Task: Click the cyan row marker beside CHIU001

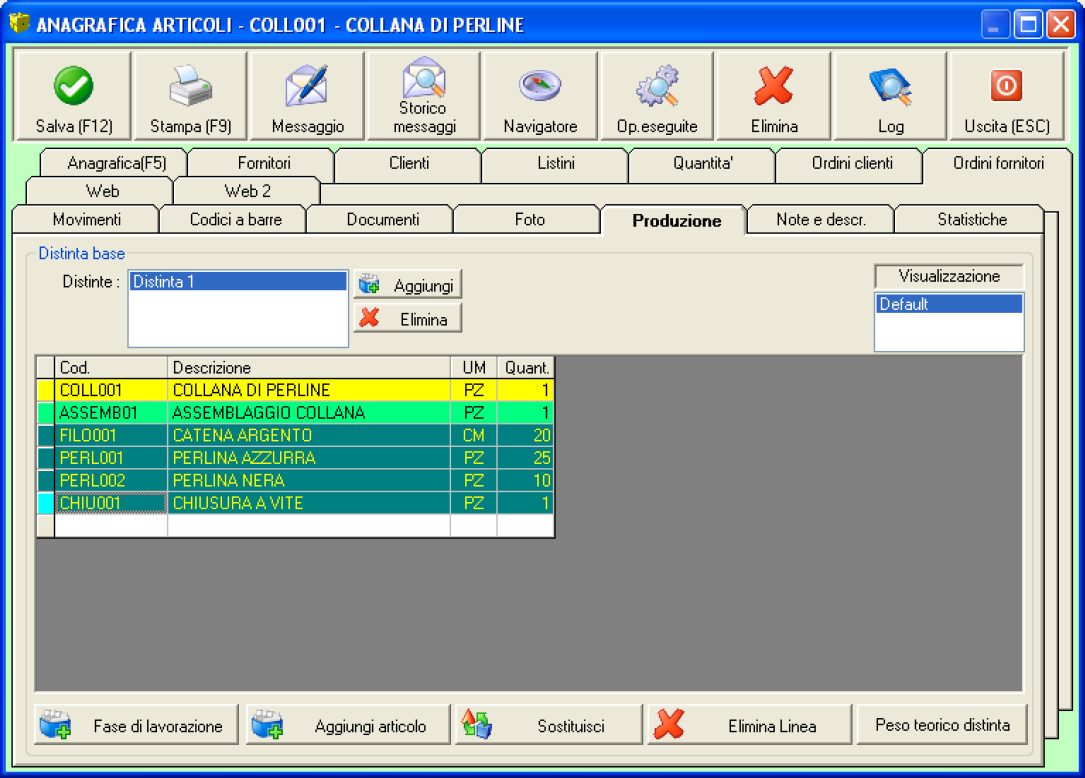Action: coord(45,503)
